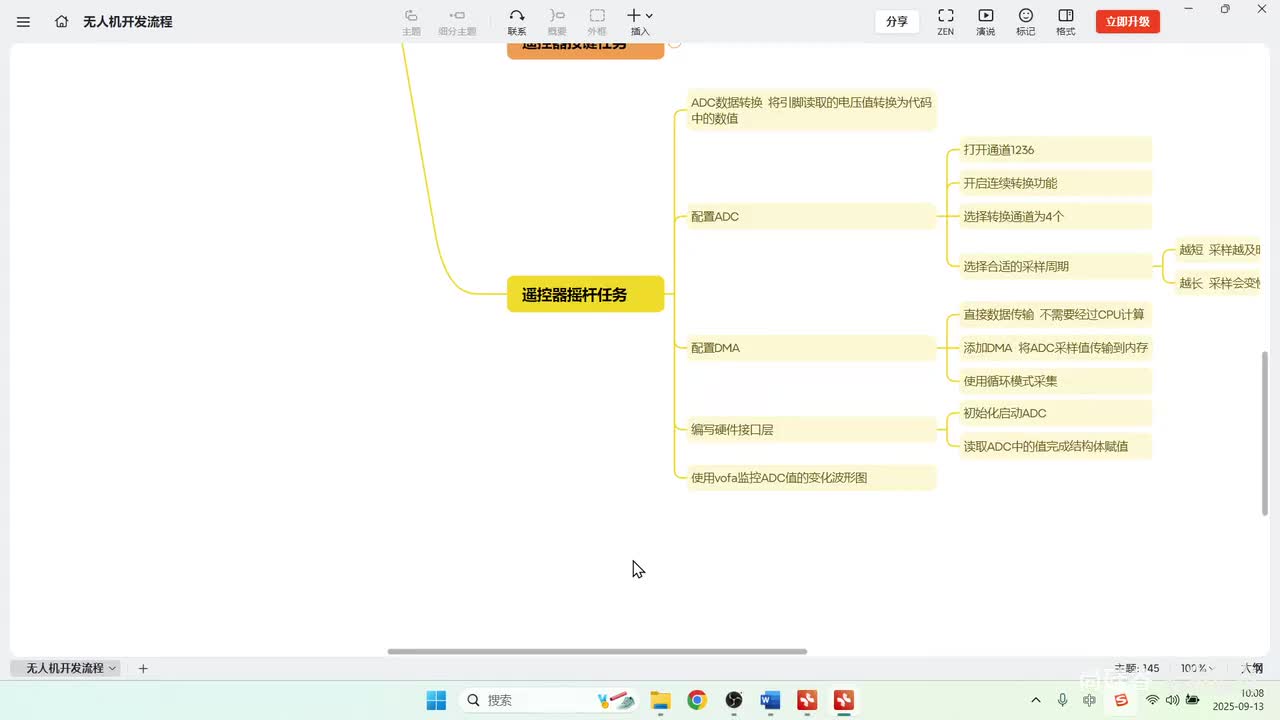Viewport: 1280px width, 720px height.
Task: Collapse the orange topic's branch circle
Action: click(675, 42)
